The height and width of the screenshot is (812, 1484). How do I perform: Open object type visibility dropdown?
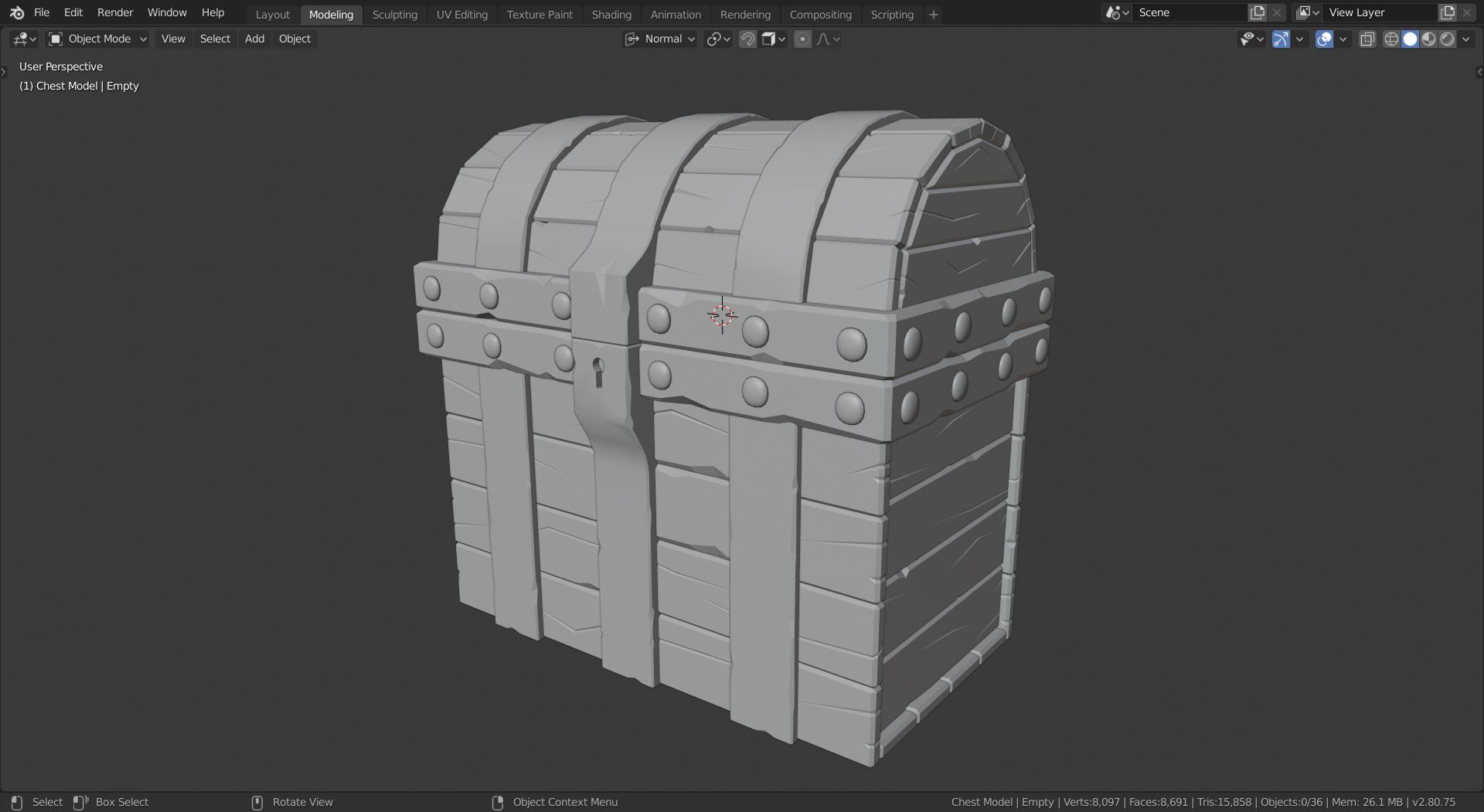coord(1251,39)
